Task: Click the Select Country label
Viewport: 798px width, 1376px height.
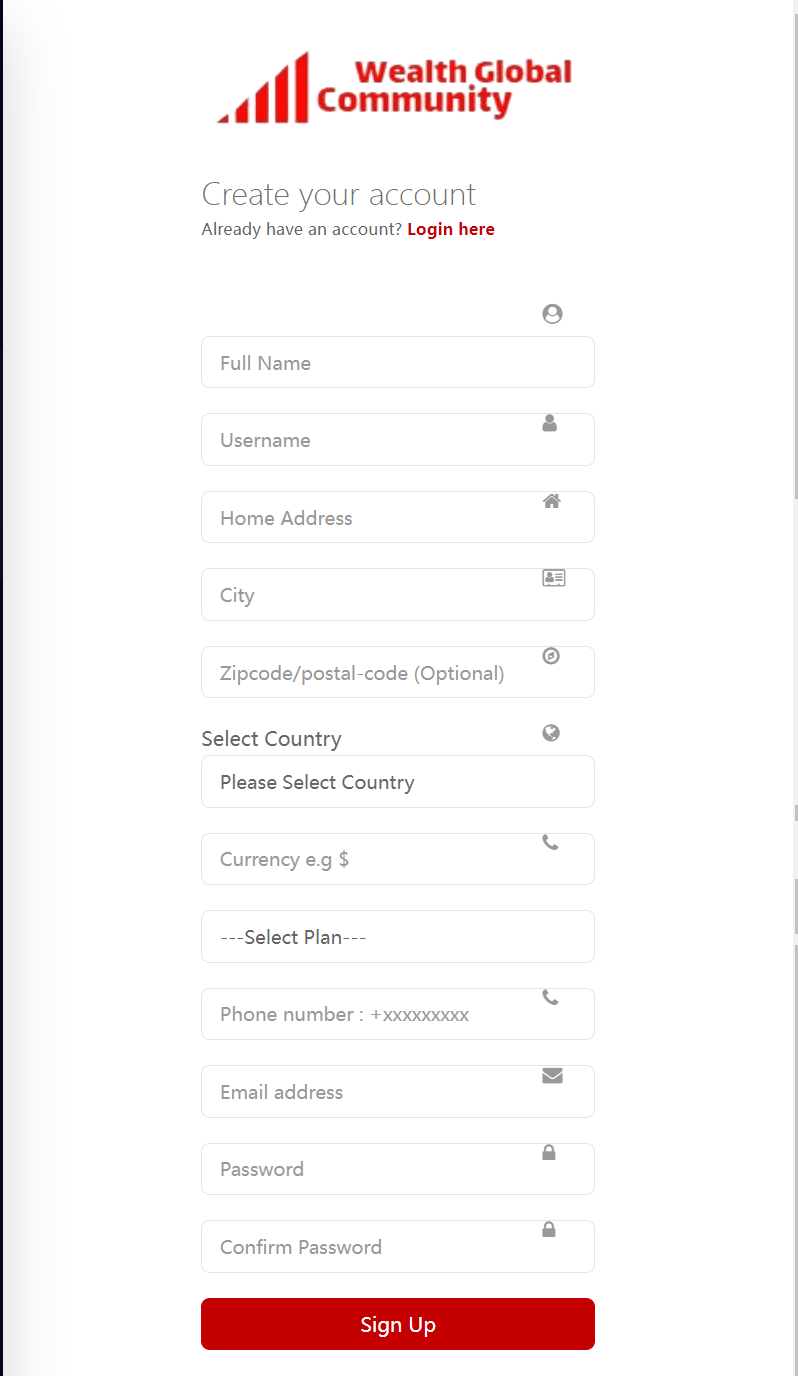Action: click(271, 739)
